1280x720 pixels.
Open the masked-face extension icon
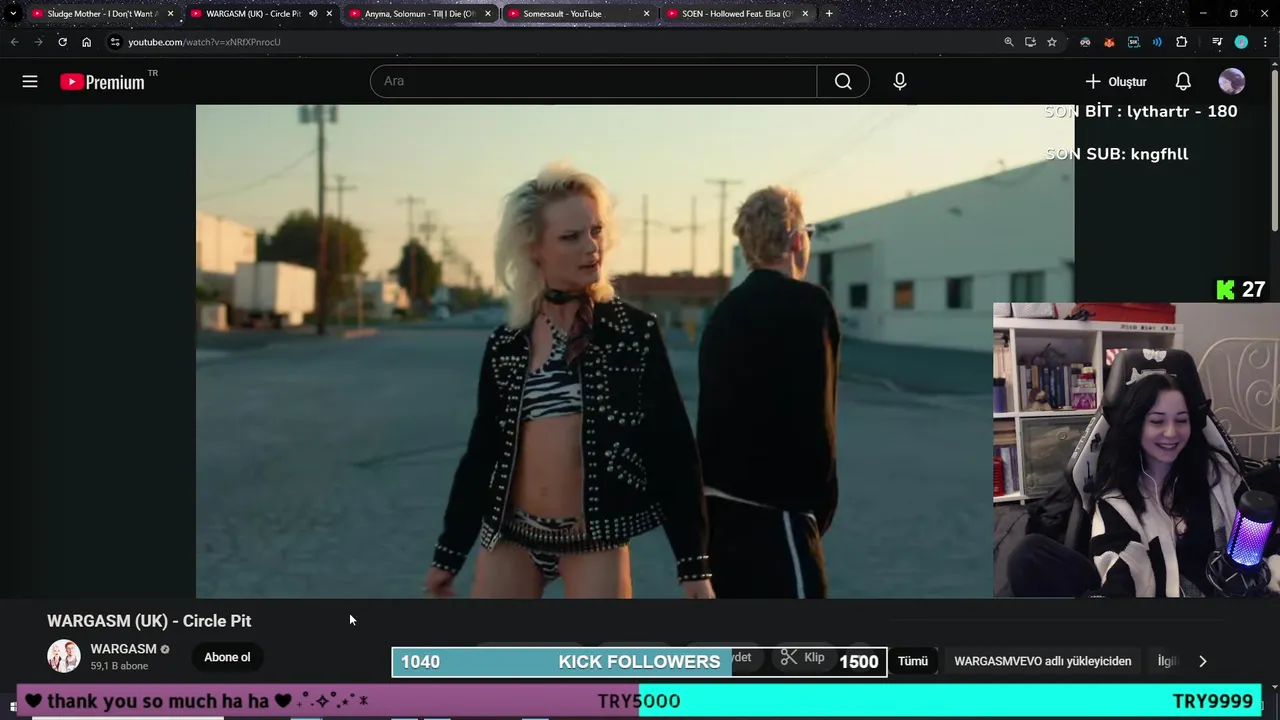point(1085,42)
